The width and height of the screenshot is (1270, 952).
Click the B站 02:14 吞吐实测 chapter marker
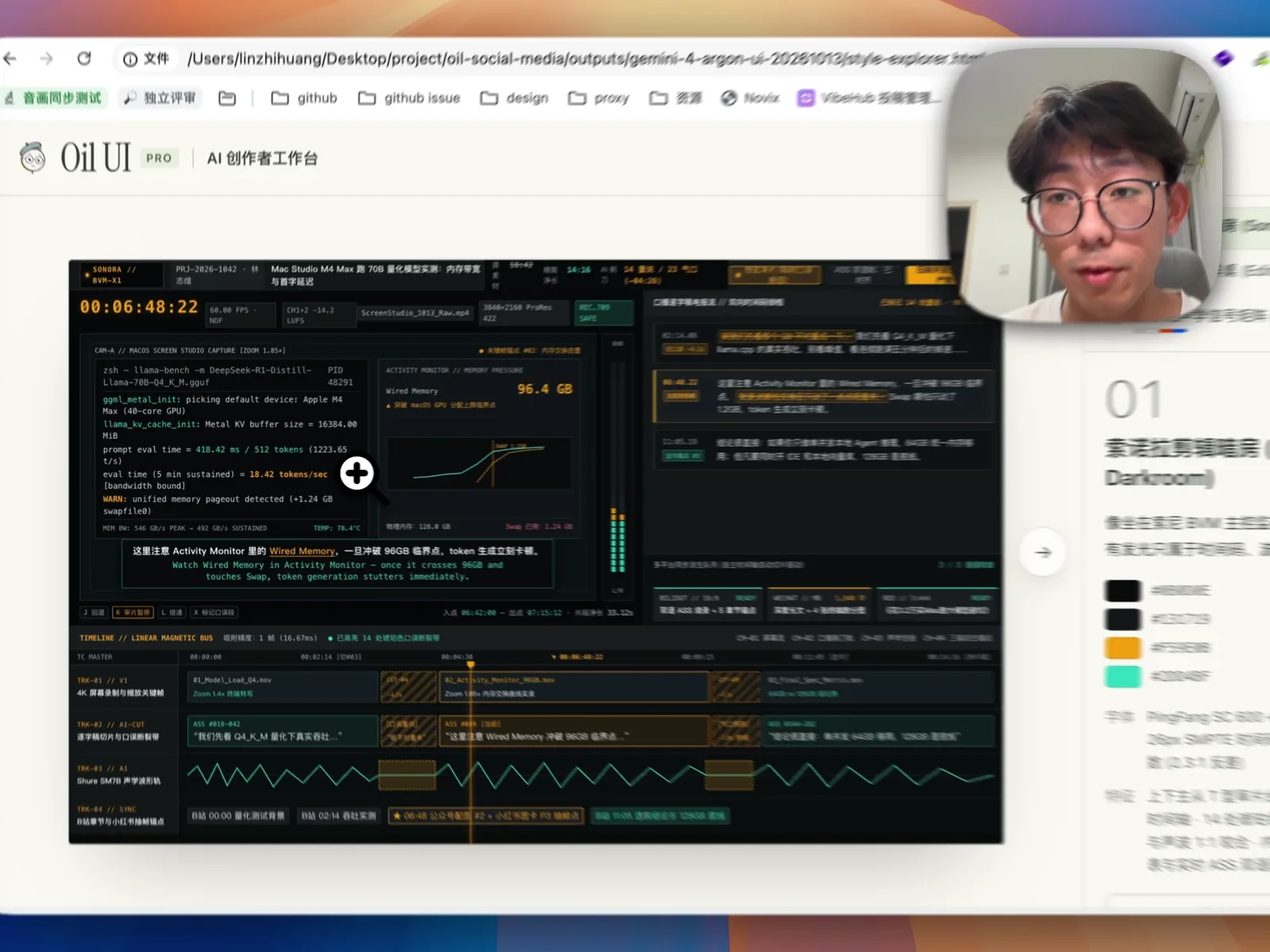(339, 816)
